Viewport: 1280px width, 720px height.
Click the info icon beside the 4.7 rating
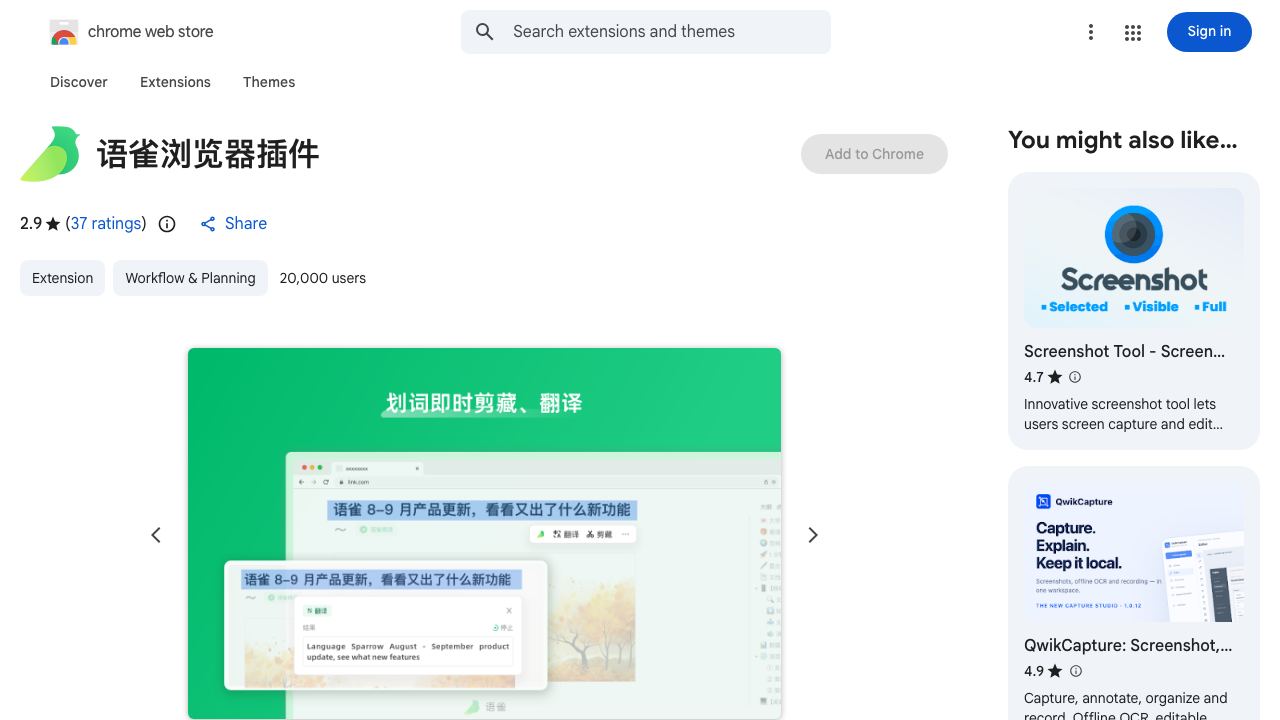(x=1075, y=377)
